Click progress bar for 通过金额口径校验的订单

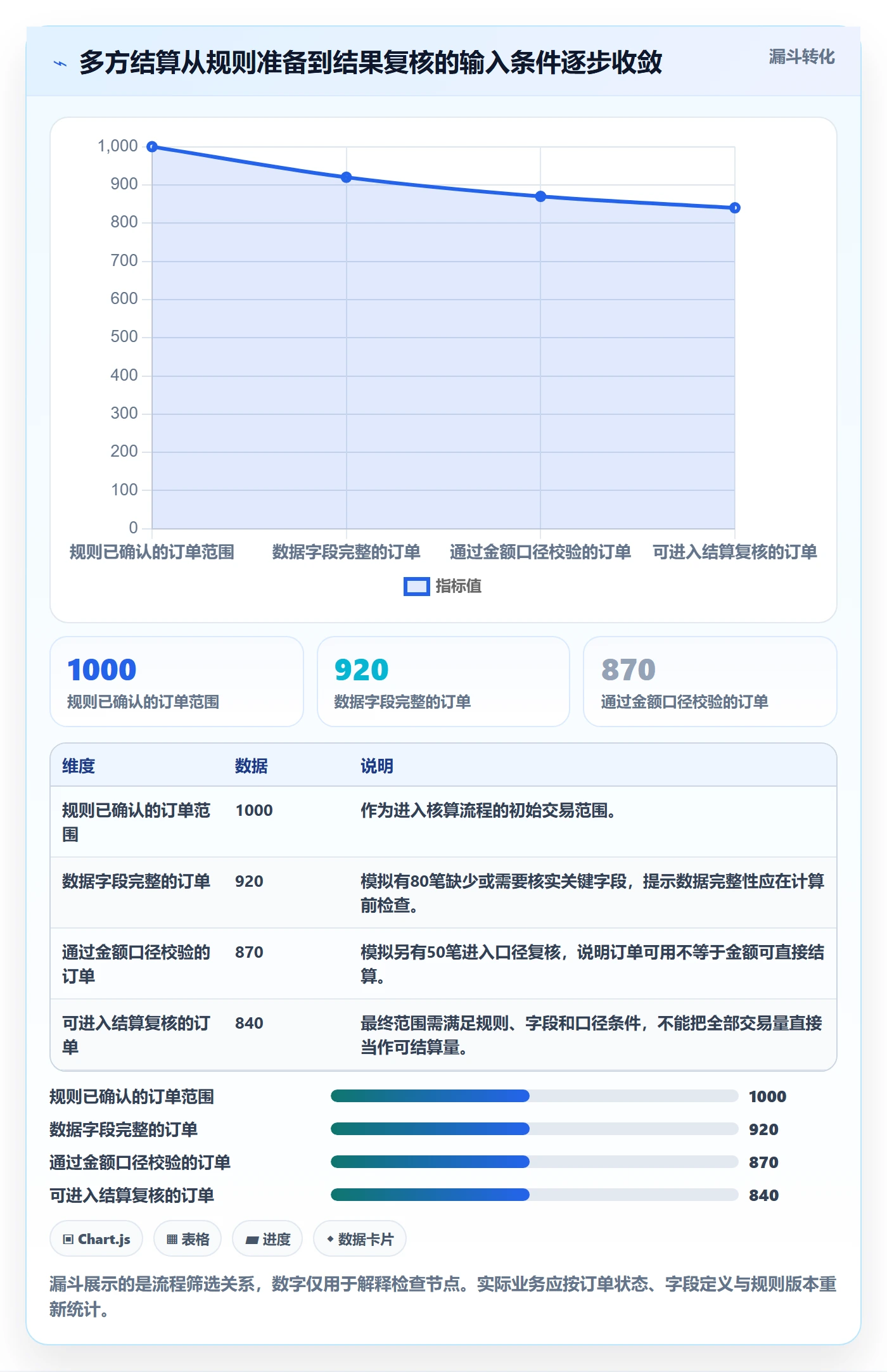(535, 1162)
